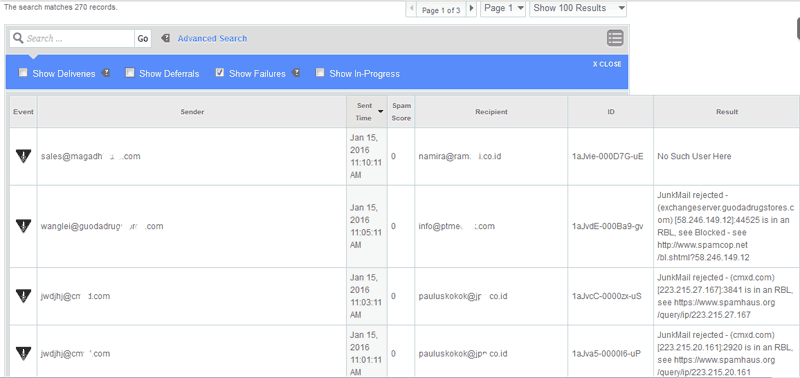Sort by Result column header

[x=727, y=112]
